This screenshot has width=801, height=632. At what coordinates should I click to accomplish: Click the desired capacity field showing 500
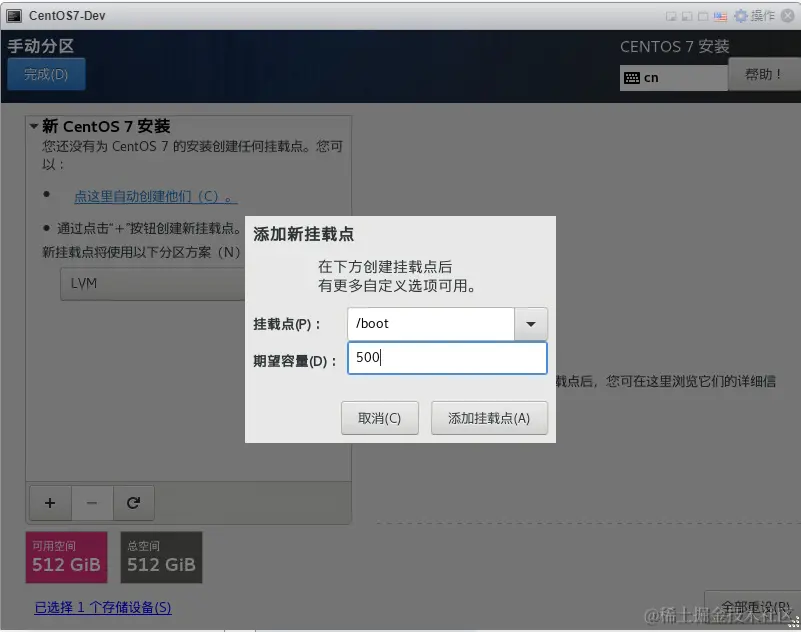(447, 358)
